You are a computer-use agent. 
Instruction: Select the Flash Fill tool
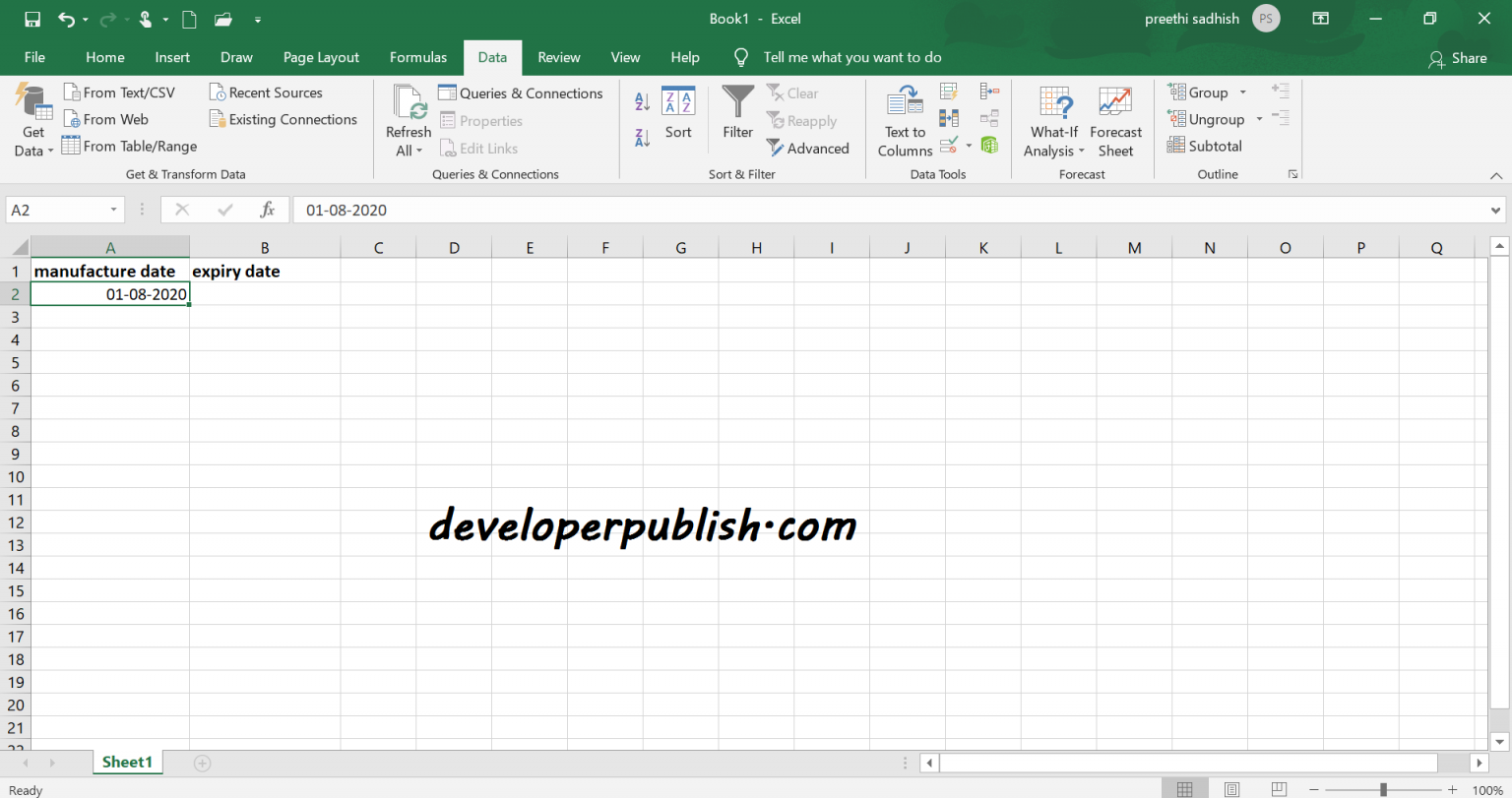coord(948,91)
